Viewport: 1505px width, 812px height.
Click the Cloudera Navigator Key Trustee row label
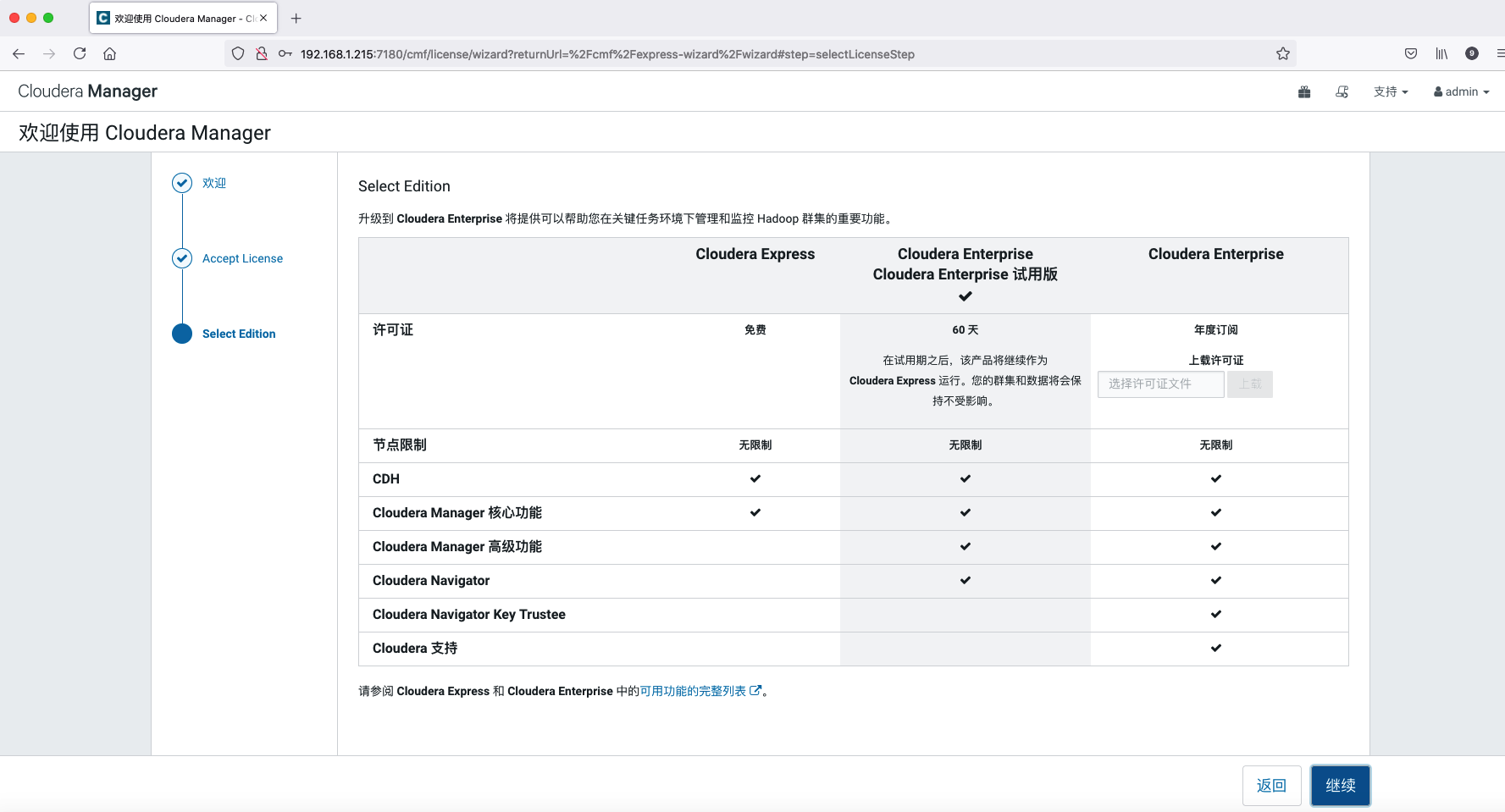pyautogui.click(x=469, y=614)
